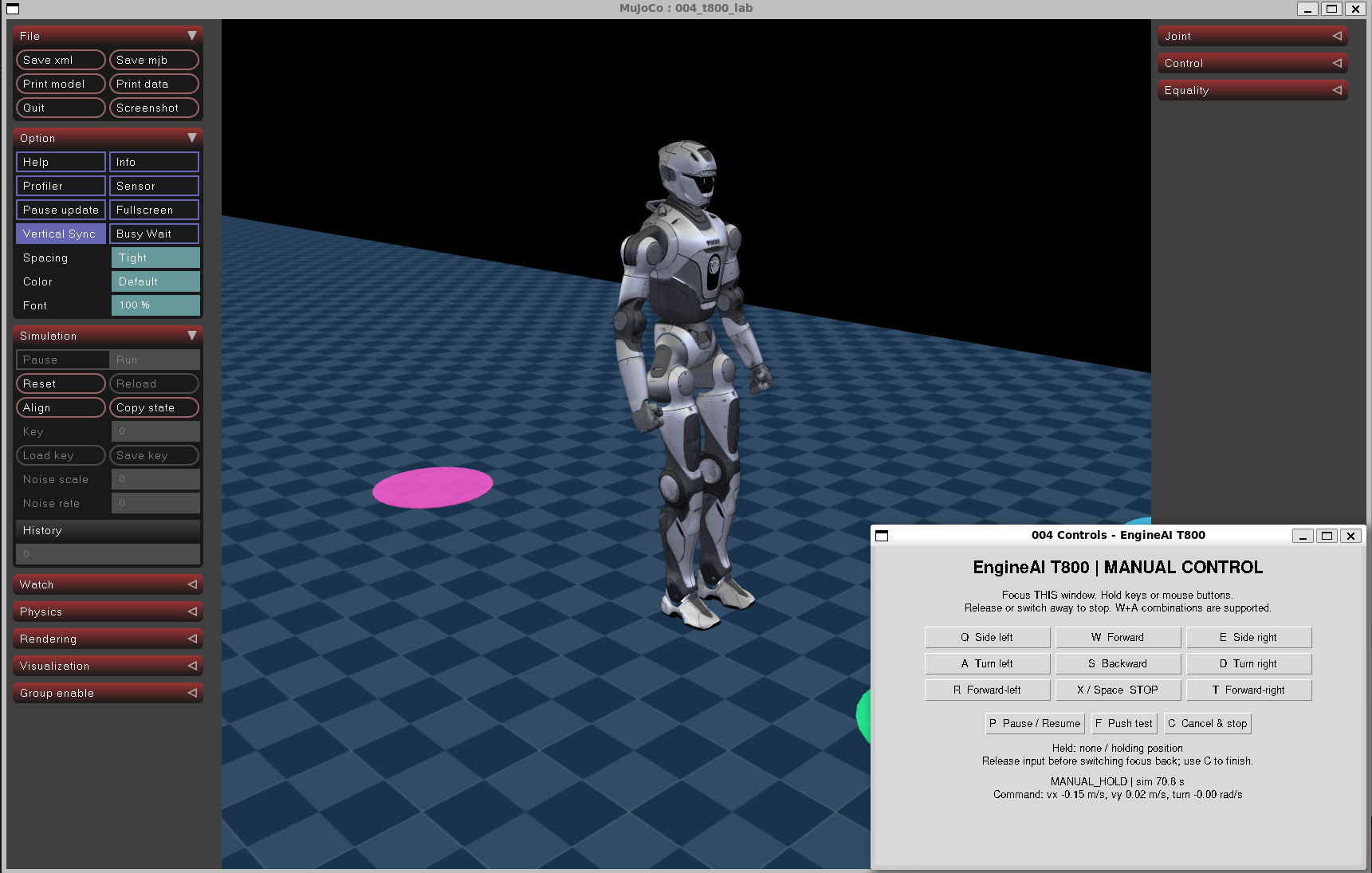The image size is (1372, 873).
Task: Expand the Control section
Action: [x=1252, y=63]
